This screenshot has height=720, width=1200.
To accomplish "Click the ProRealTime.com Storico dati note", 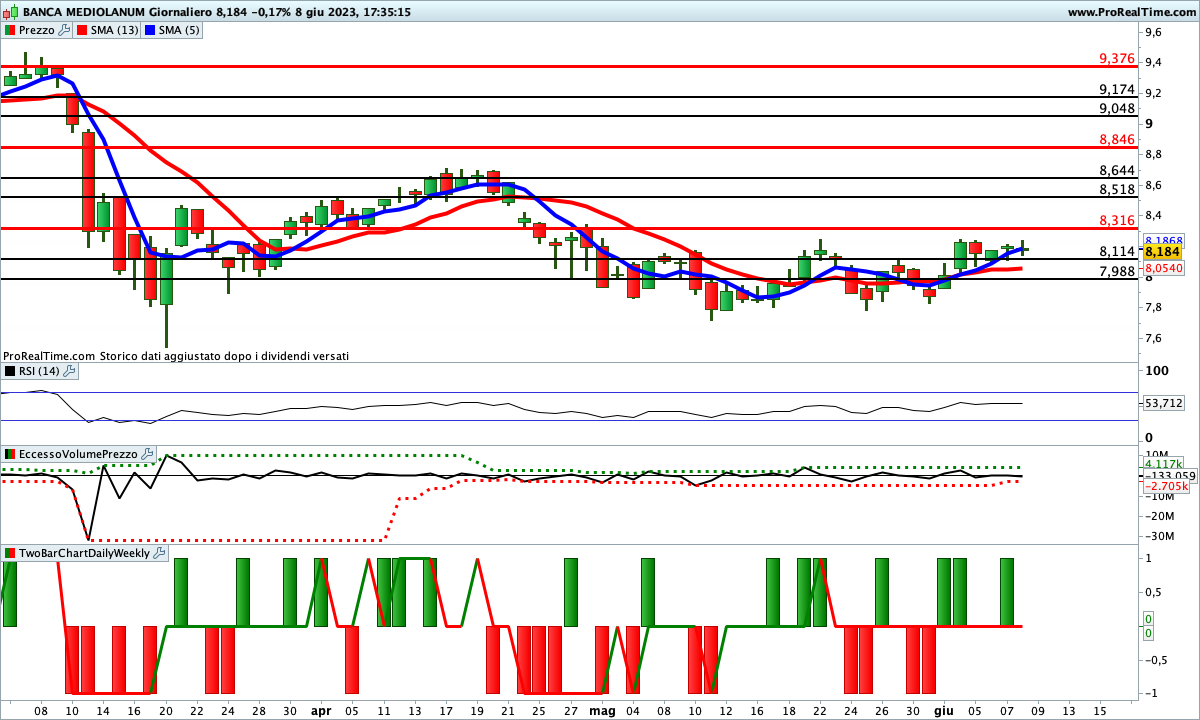I will point(176,355).
